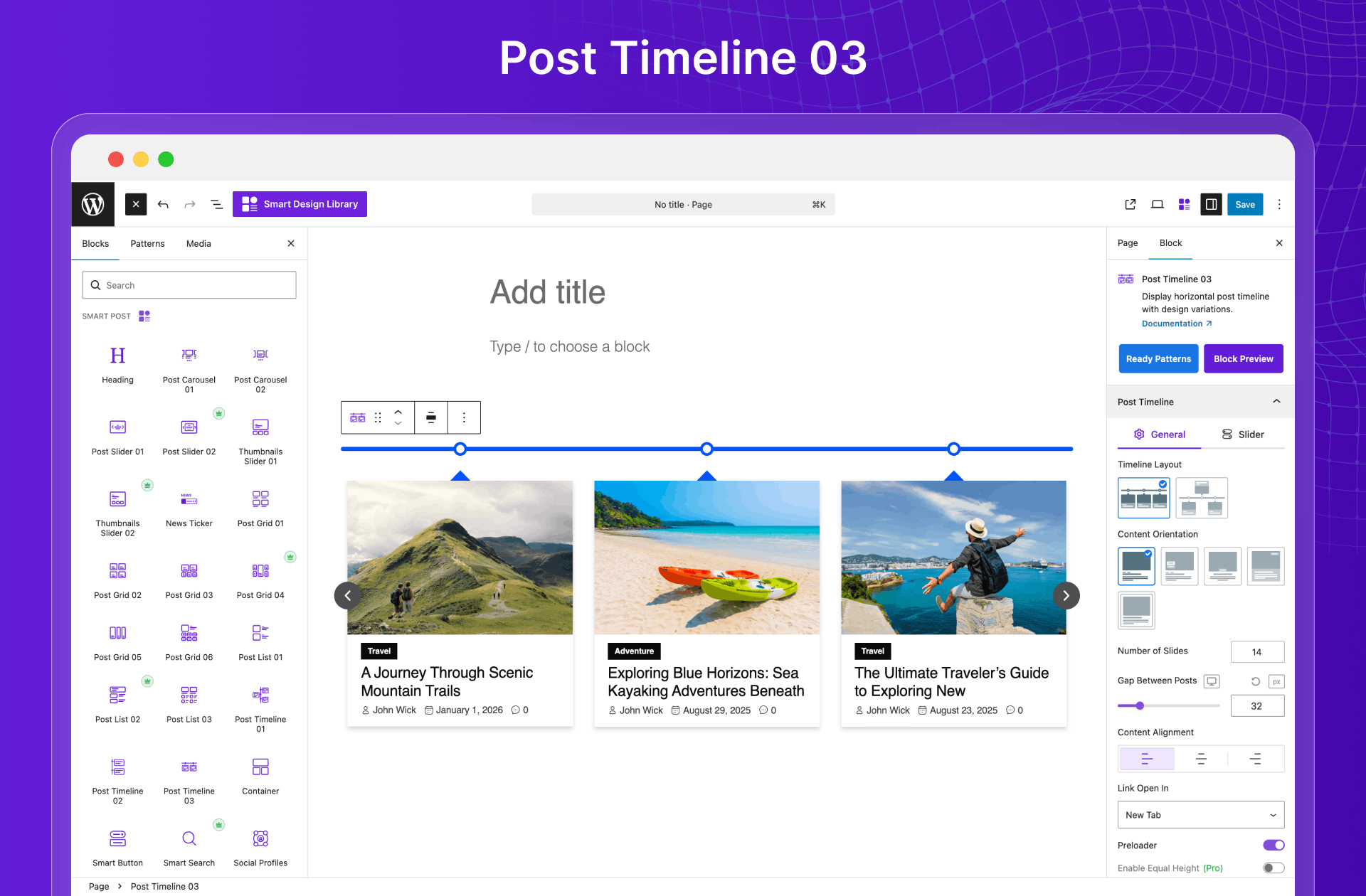Click the reset gap value icon
This screenshot has height=896, width=1366.
pos(1256,681)
